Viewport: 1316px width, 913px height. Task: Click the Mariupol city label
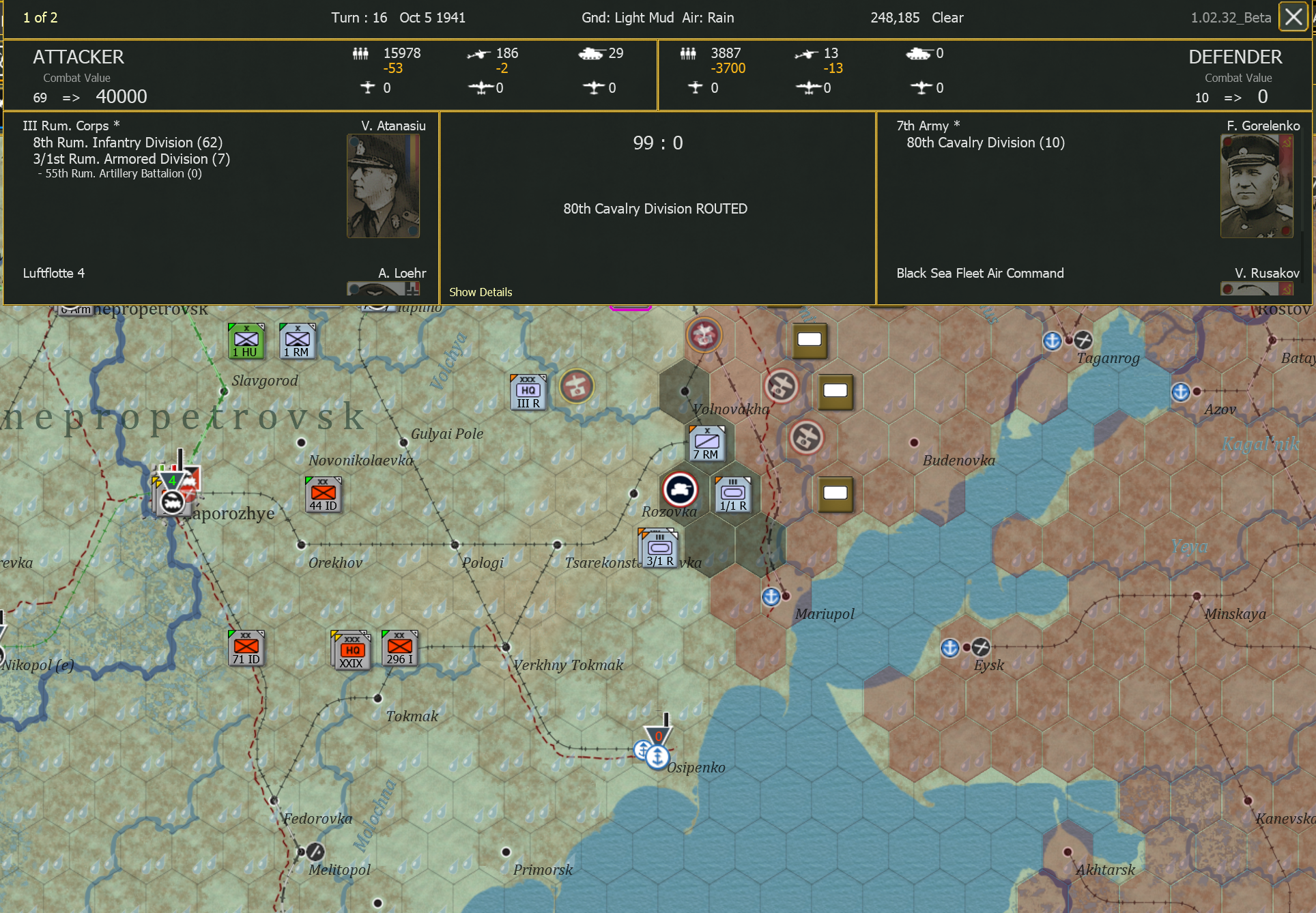tap(825, 613)
